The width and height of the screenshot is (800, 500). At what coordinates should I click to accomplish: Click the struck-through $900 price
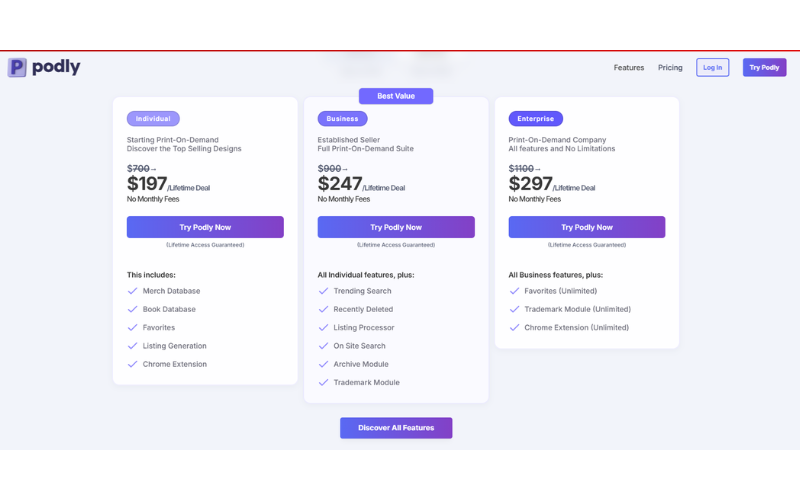[329, 168]
